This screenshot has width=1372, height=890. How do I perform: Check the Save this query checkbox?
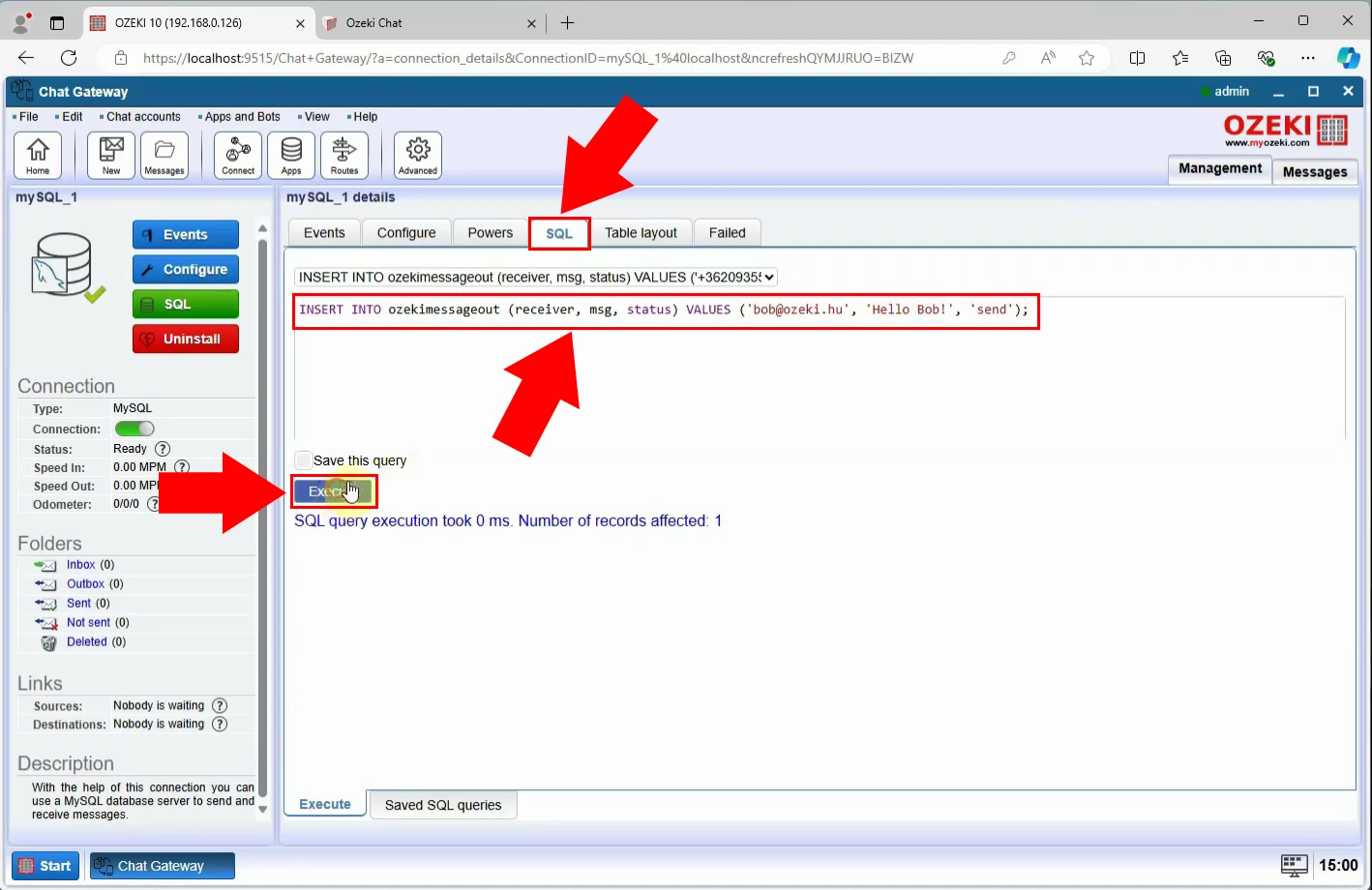[304, 460]
